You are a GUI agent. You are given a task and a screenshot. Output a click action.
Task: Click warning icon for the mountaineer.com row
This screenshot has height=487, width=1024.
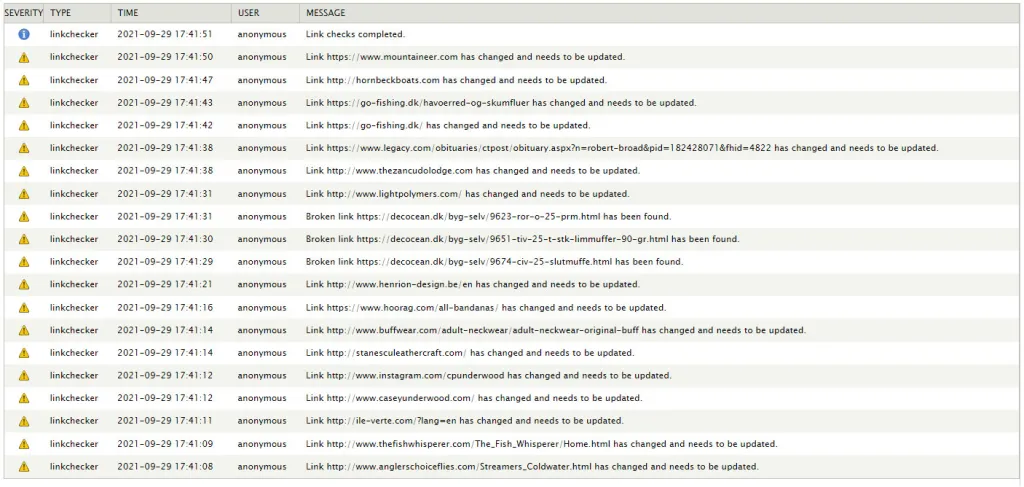(x=24, y=57)
